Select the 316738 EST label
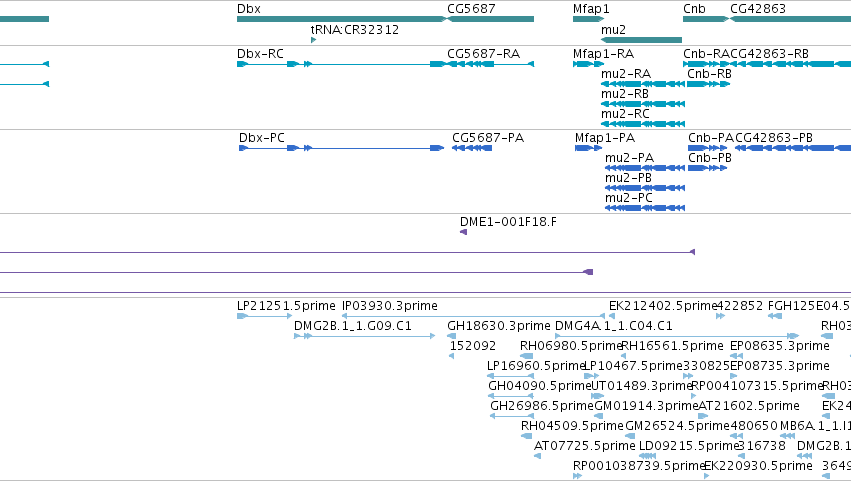The width and height of the screenshot is (851, 481). coord(763,447)
